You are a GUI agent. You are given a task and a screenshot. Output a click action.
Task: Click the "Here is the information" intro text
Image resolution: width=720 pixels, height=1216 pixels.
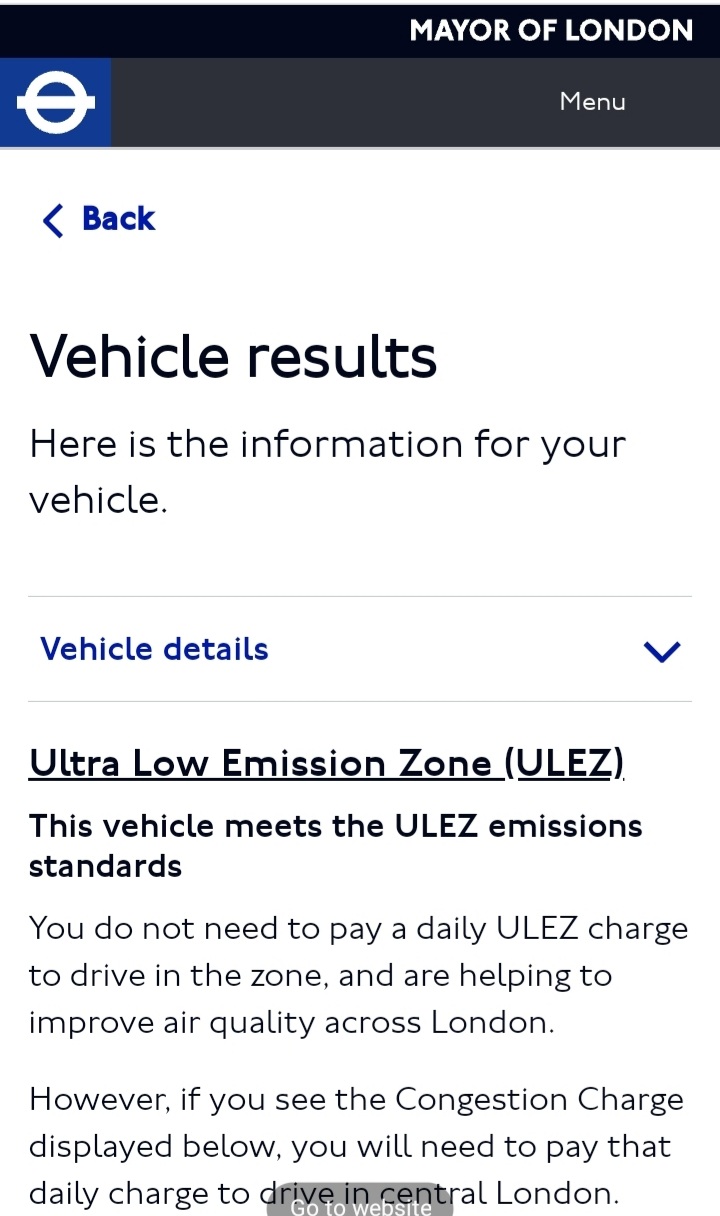tap(327, 444)
